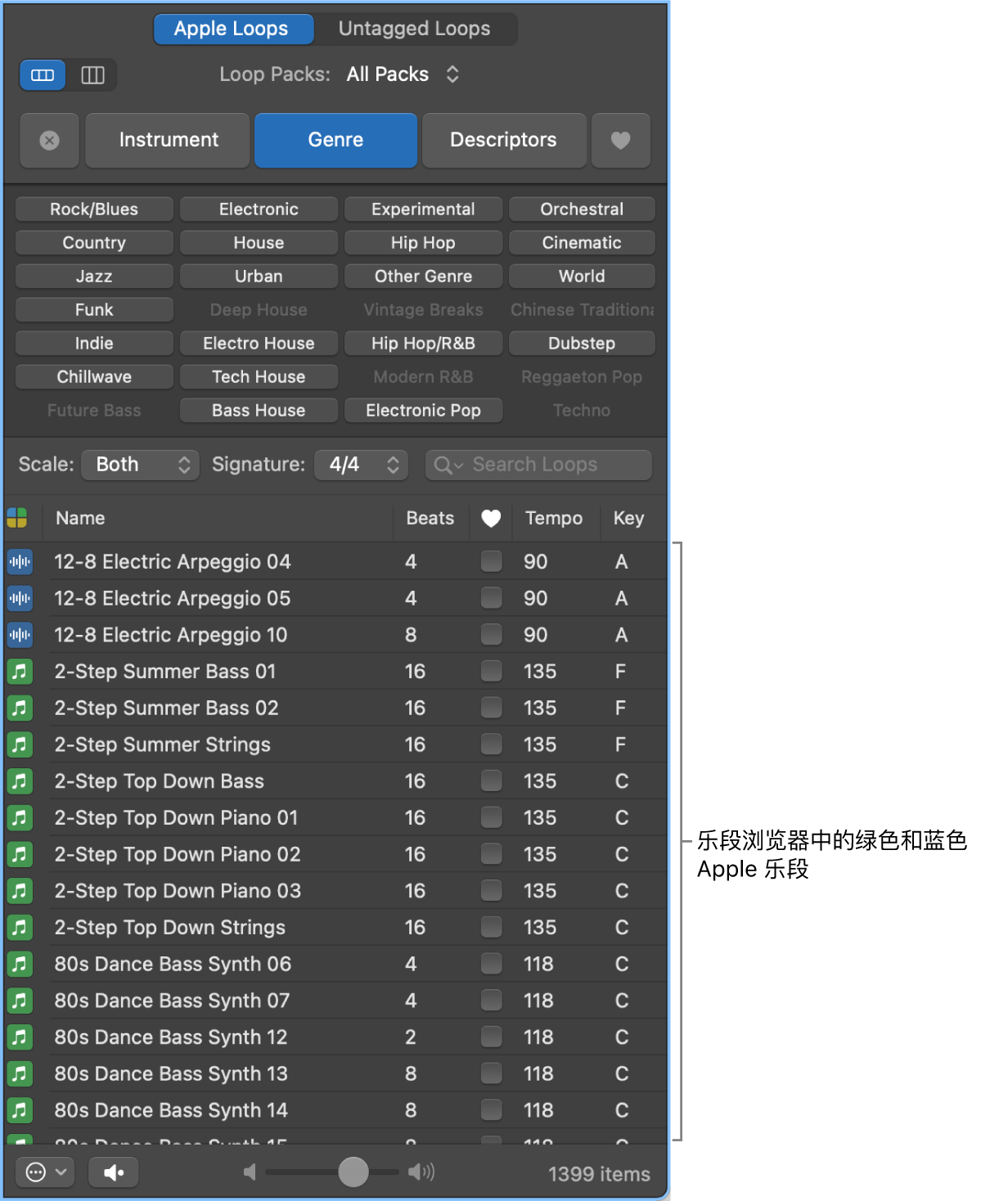Mark 80s Dance Bass Synth 06 as favorite
The image size is (1008, 1201).
[x=491, y=963]
